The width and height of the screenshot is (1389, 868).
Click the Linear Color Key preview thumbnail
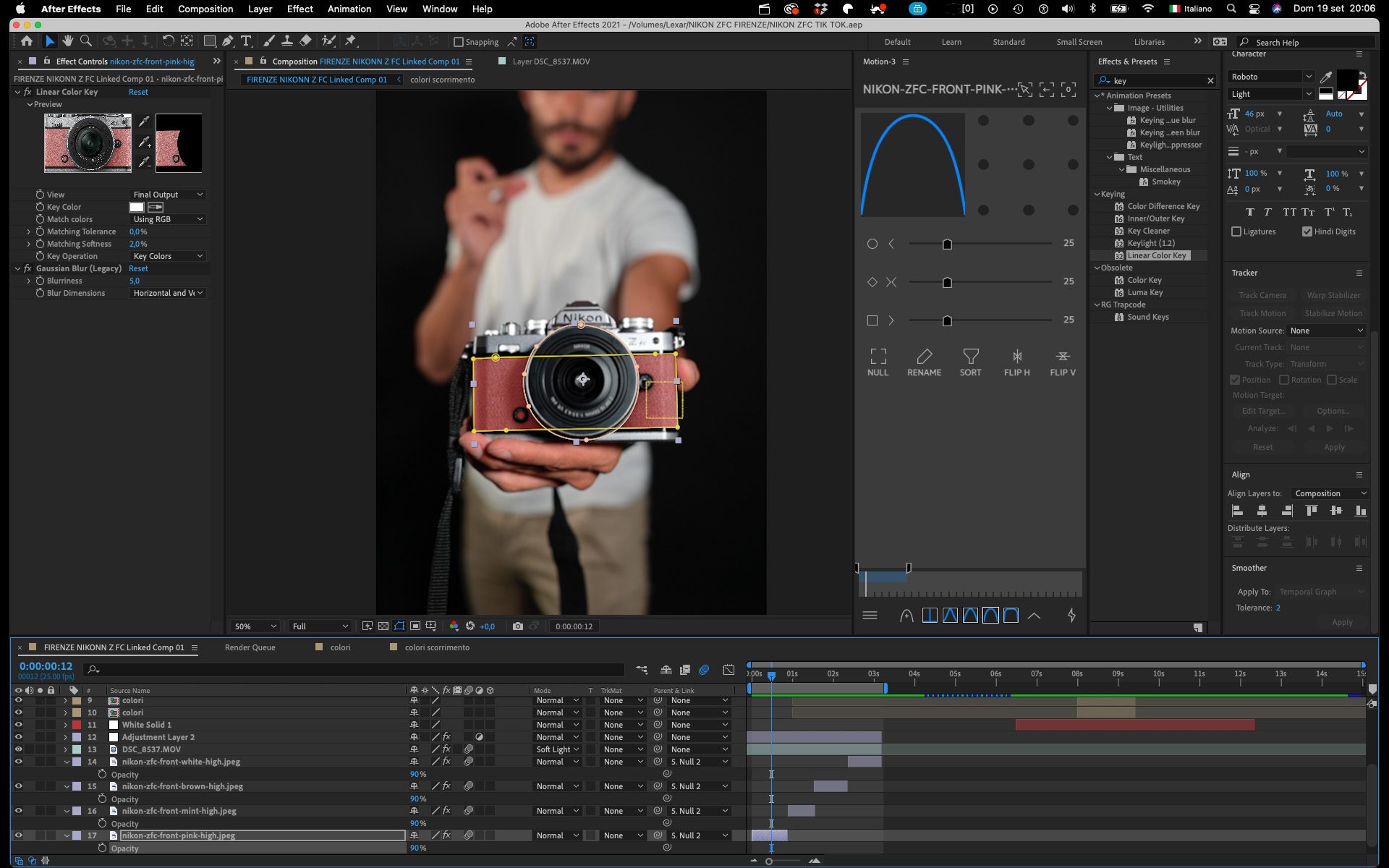click(88, 142)
